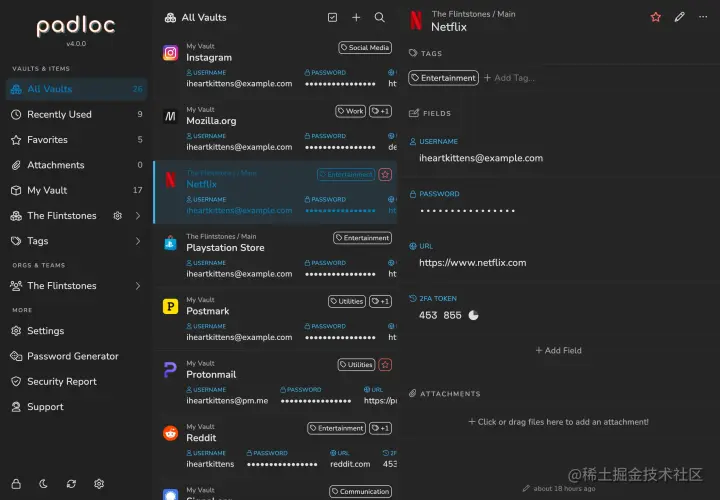
Task: Click the Instagram password dots in list
Action: point(340,84)
